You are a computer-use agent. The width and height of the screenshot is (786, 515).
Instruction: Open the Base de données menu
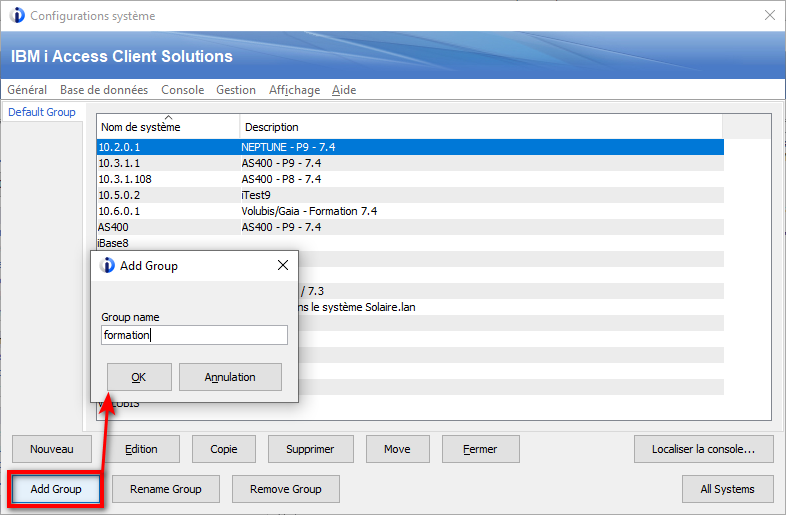click(104, 90)
